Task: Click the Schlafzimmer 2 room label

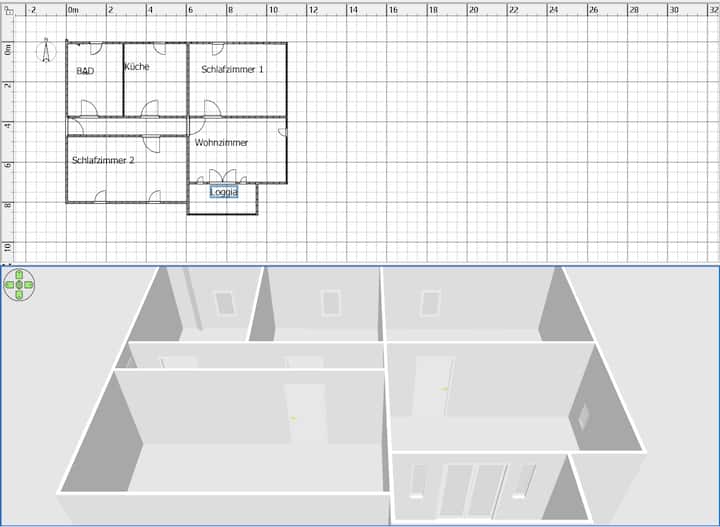Action: coord(102,160)
